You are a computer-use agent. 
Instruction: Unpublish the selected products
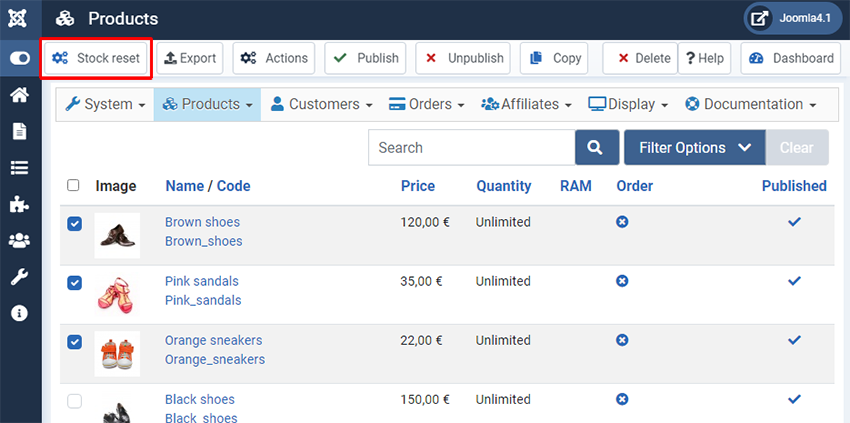pos(463,59)
